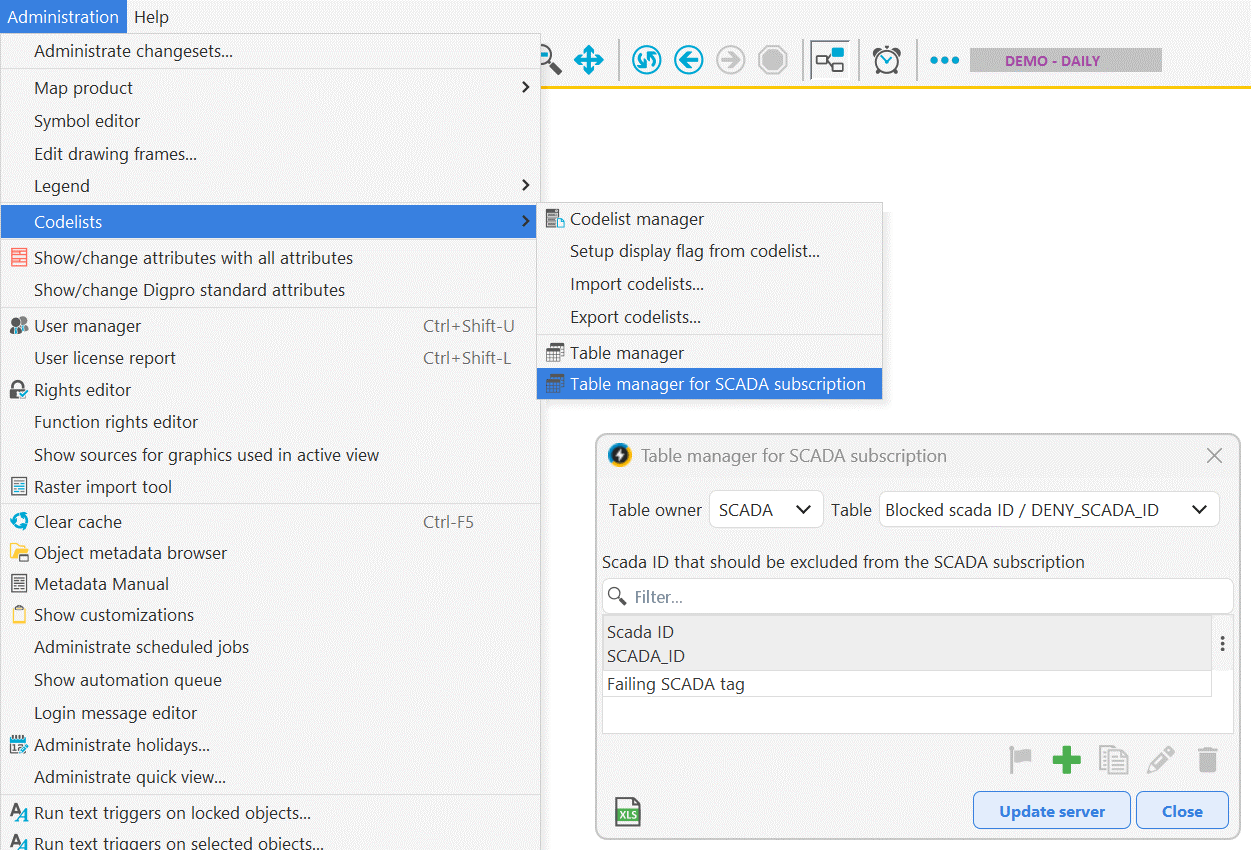Click the refresh view toolbar icon
1251x850 pixels.
pyautogui.click(x=646, y=61)
